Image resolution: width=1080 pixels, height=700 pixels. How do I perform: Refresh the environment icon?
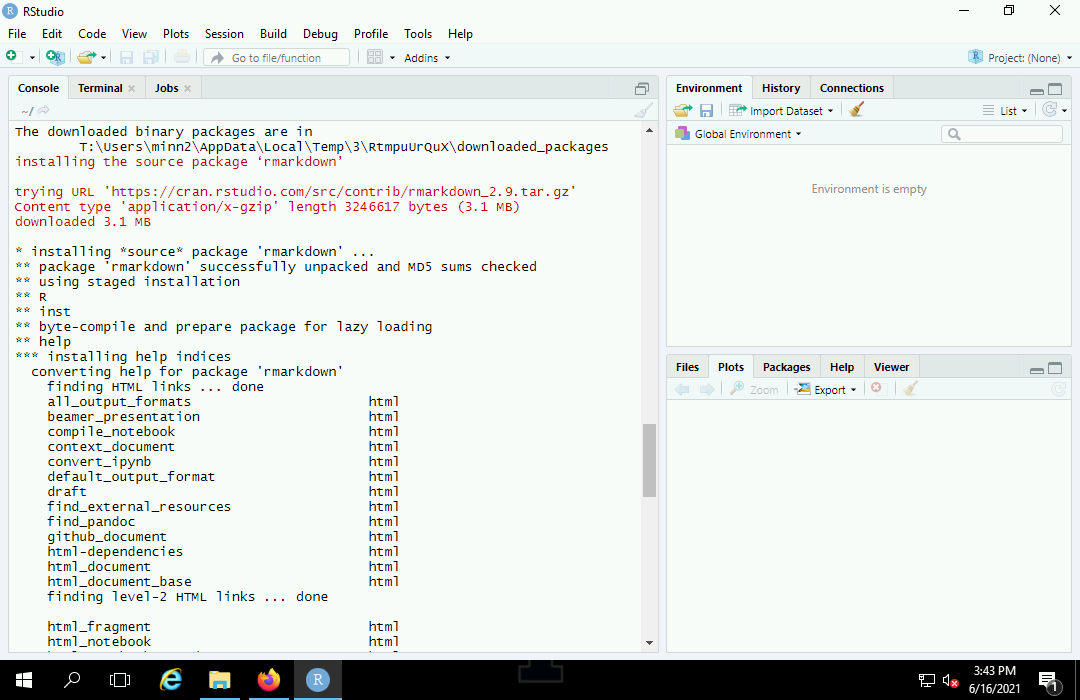(1050, 110)
